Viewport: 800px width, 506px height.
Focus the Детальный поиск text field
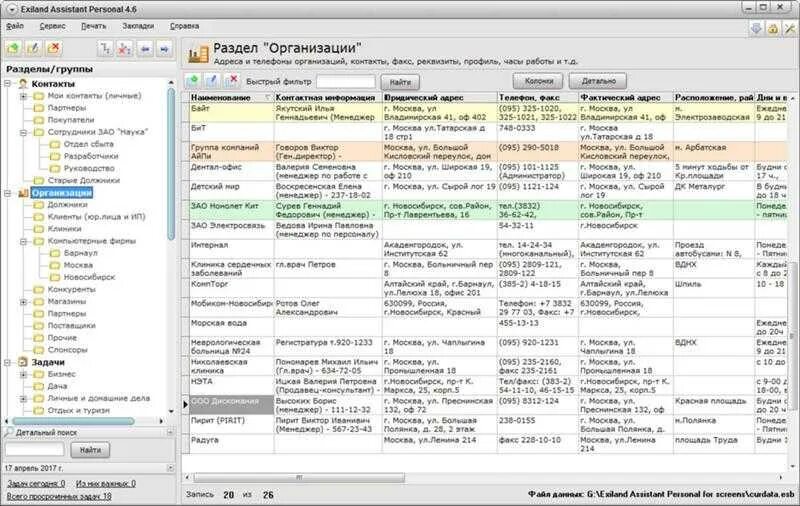pos(34,449)
